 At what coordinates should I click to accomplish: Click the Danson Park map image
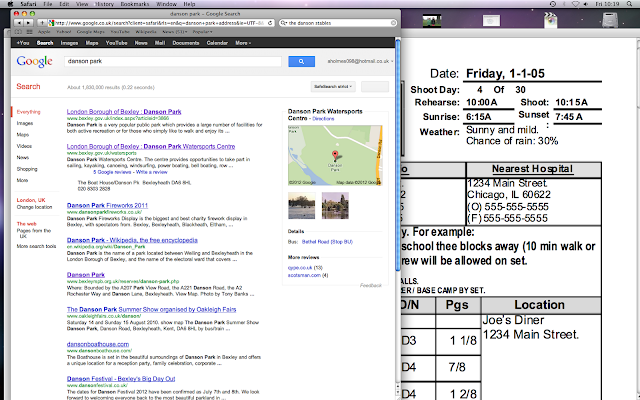pyautogui.click(x=335, y=156)
